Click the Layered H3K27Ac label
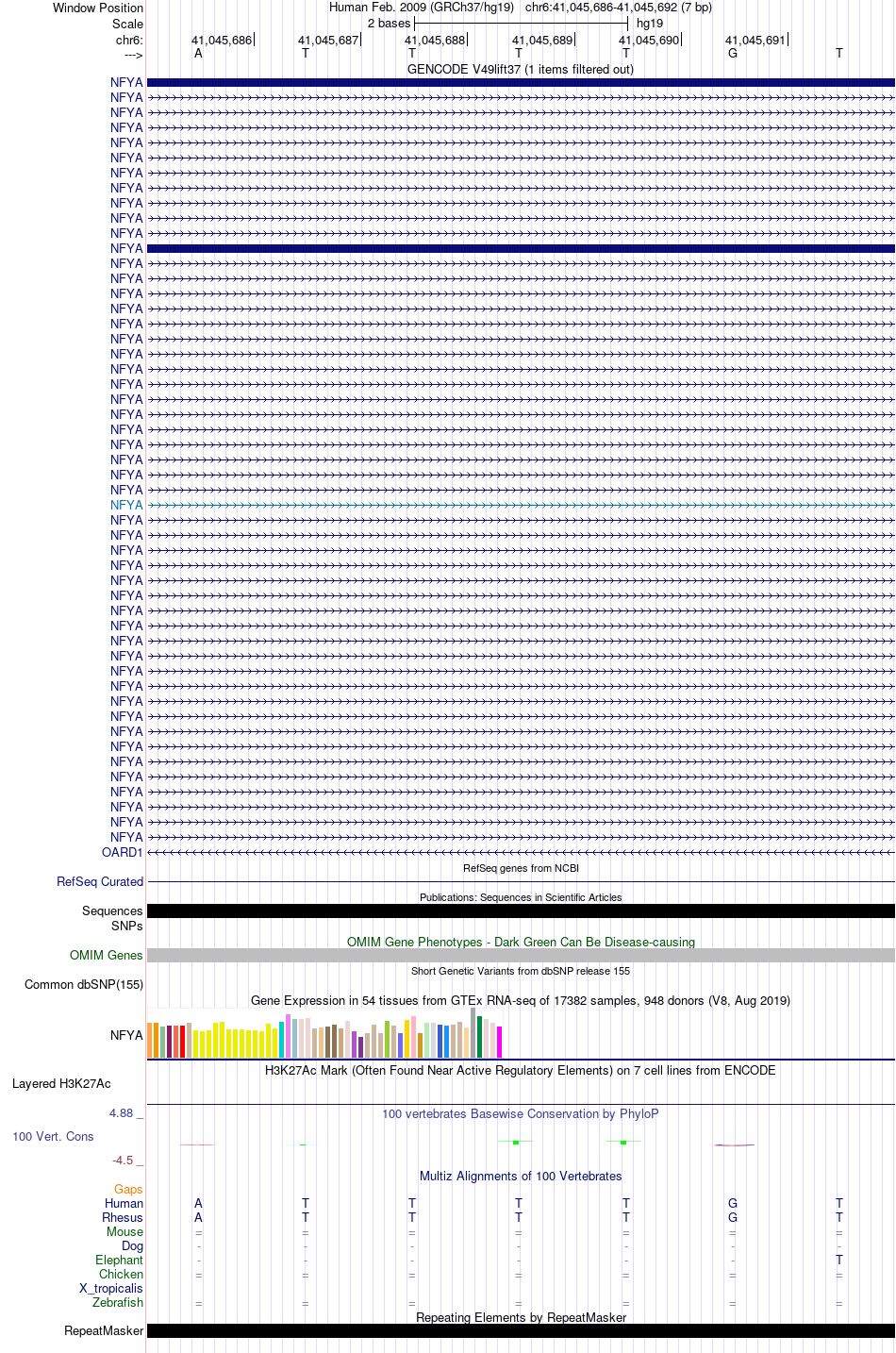The image size is (896, 1353). click(61, 1083)
